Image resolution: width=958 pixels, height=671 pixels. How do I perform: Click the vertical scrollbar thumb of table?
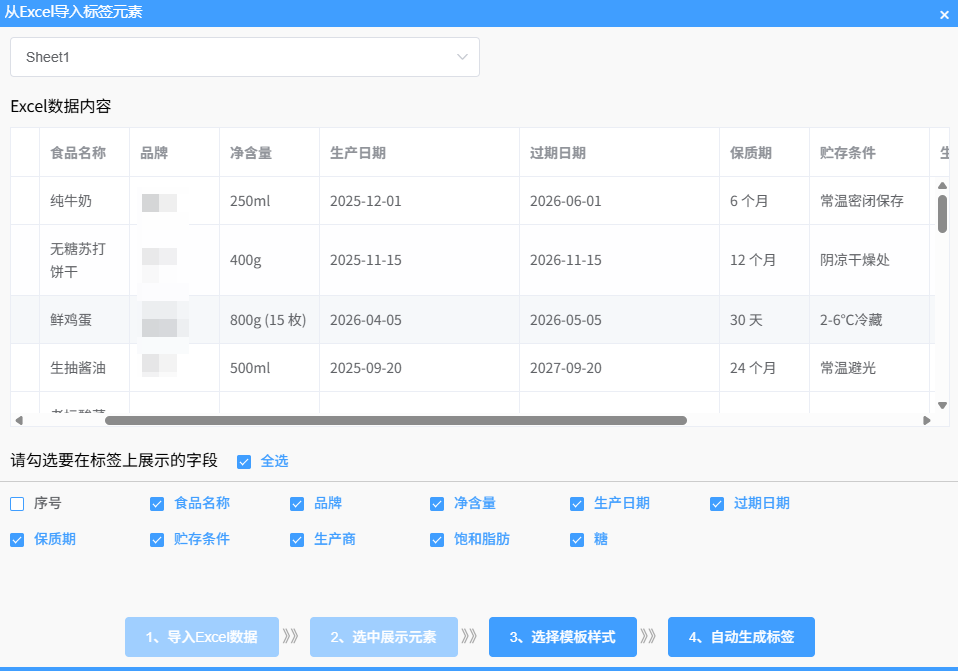(942, 214)
